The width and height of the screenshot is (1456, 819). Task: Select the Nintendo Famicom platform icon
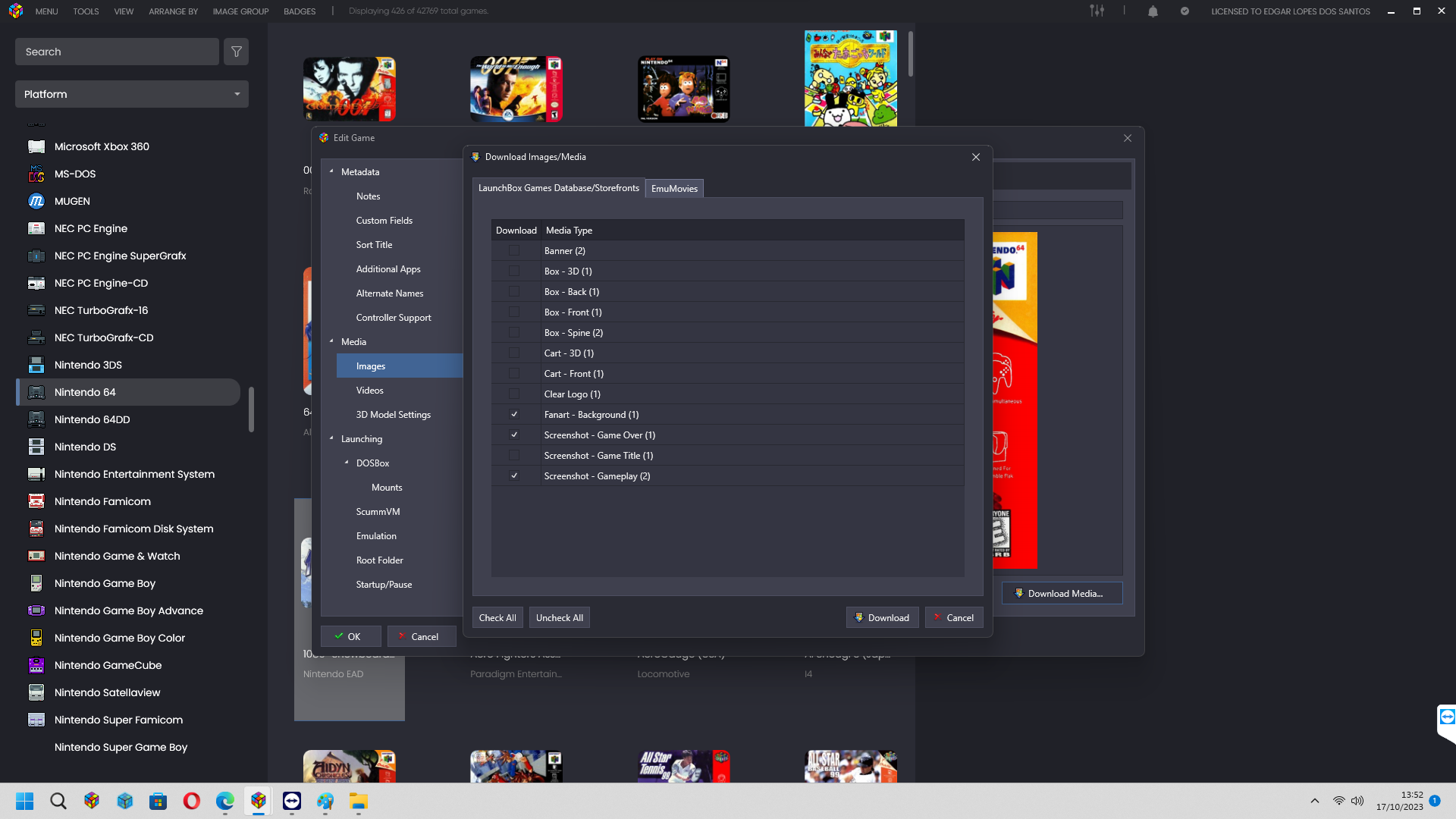point(36,501)
